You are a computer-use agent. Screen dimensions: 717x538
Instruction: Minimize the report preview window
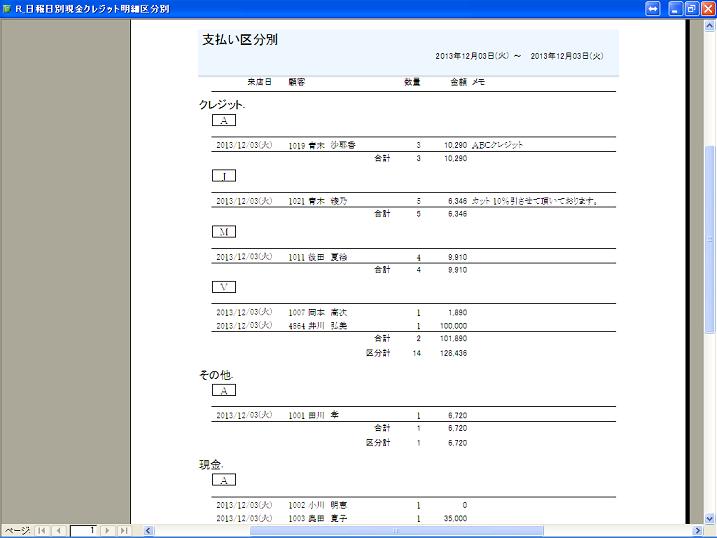pyautogui.click(x=675, y=8)
